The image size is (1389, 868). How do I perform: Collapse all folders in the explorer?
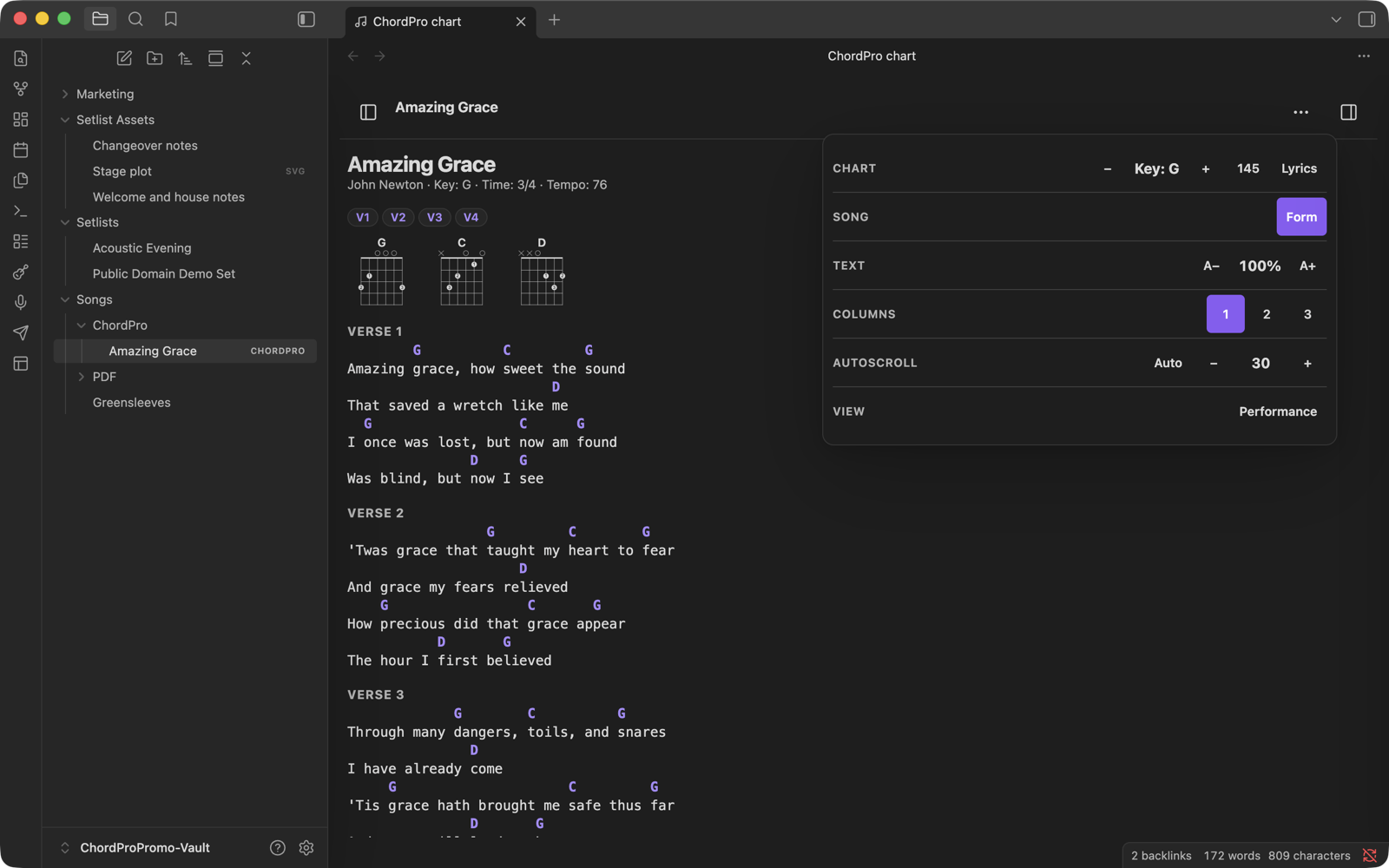coord(246,58)
